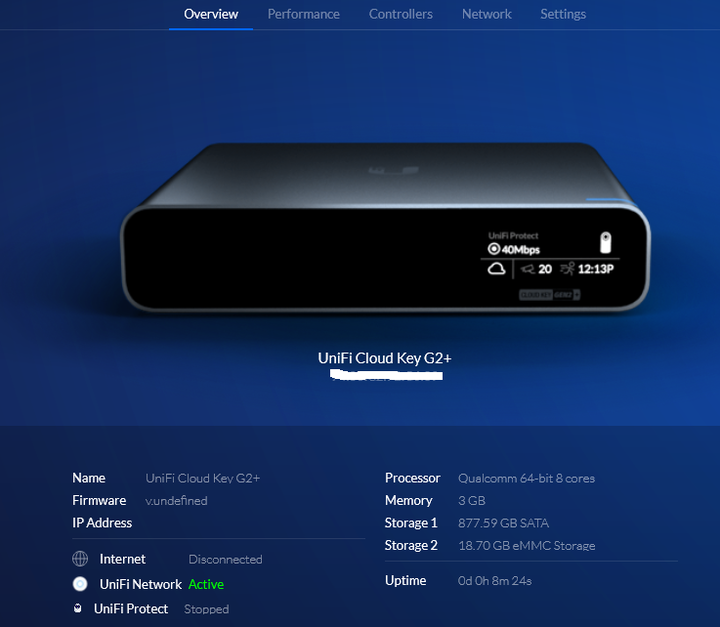This screenshot has width=720, height=627.
Task: Click the v.undefined firmware value
Action: (176, 501)
